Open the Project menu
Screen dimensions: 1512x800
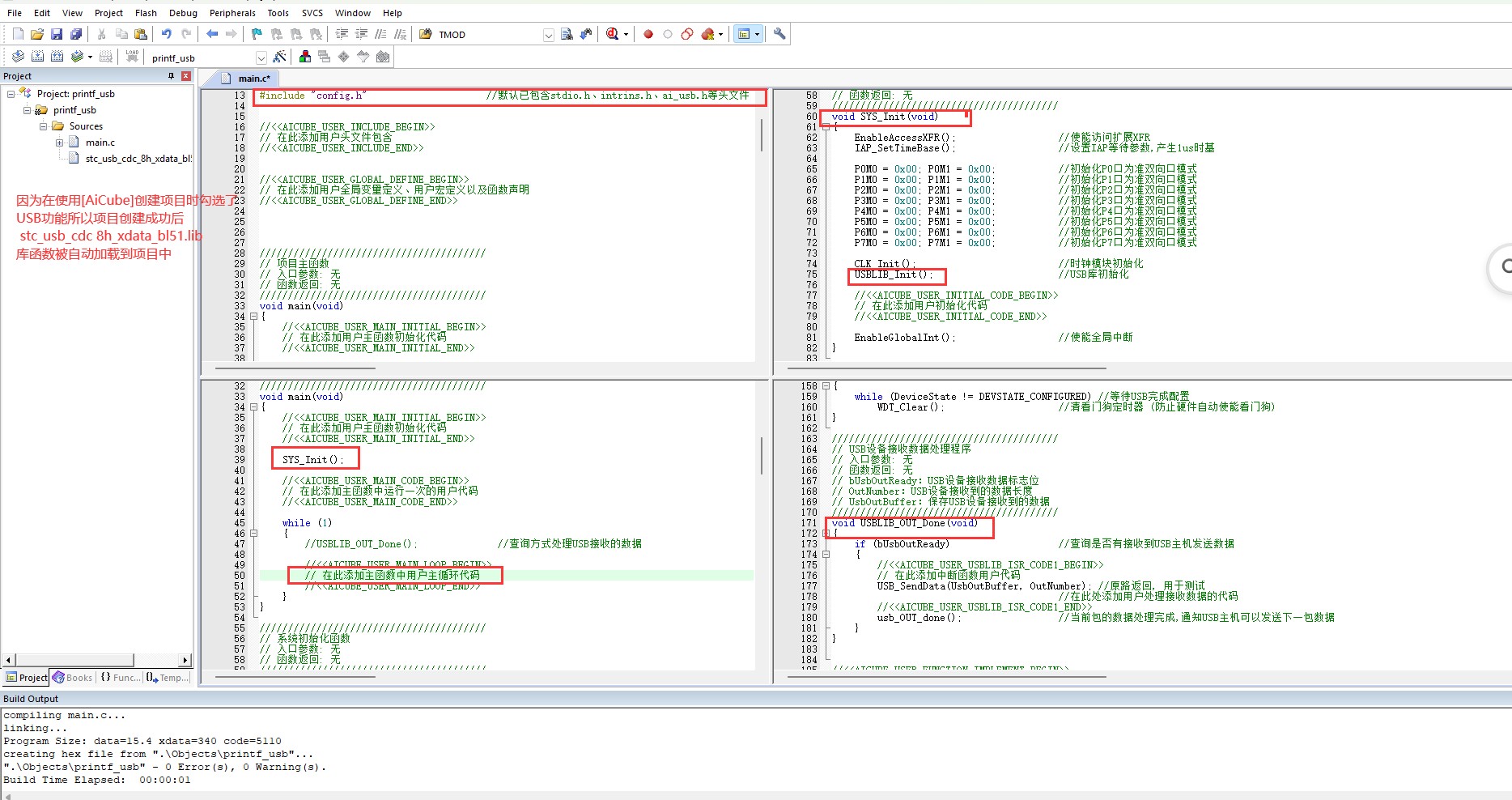[108, 13]
